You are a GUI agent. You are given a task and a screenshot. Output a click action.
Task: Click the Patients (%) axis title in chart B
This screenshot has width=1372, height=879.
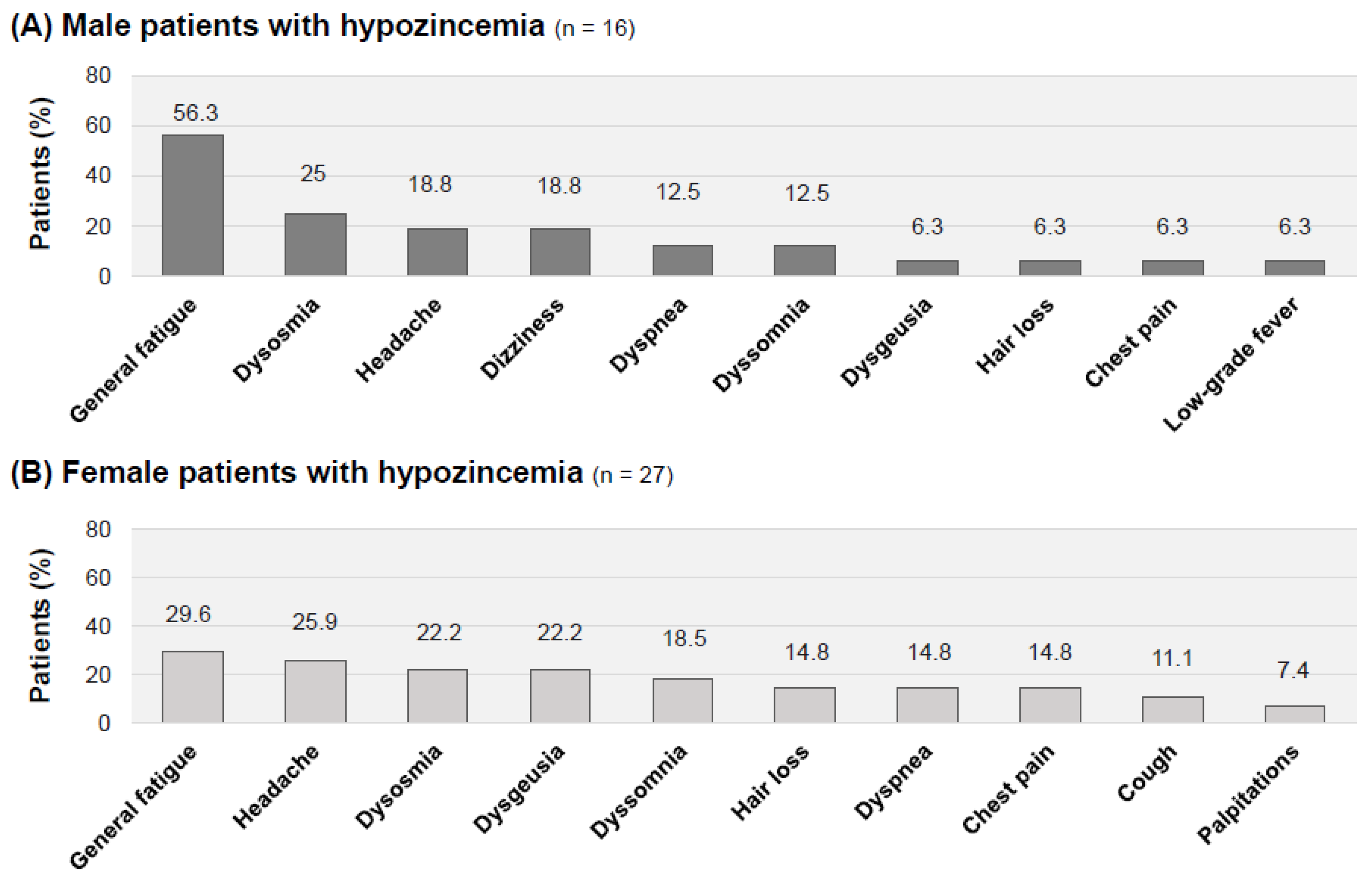[40, 626]
